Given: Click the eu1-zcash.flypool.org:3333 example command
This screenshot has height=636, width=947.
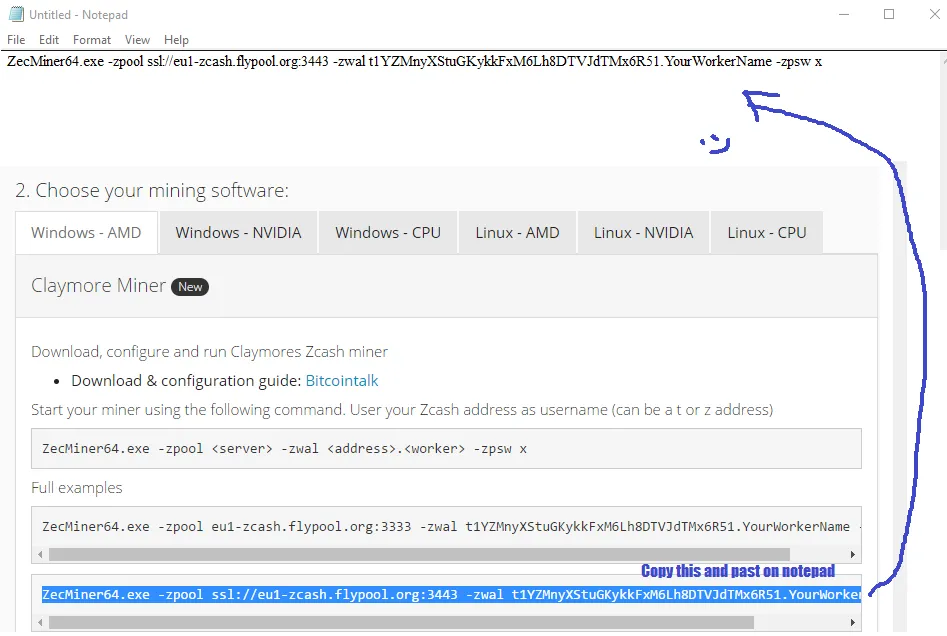Looking at the screenshot, I should (x=446, y=527).
